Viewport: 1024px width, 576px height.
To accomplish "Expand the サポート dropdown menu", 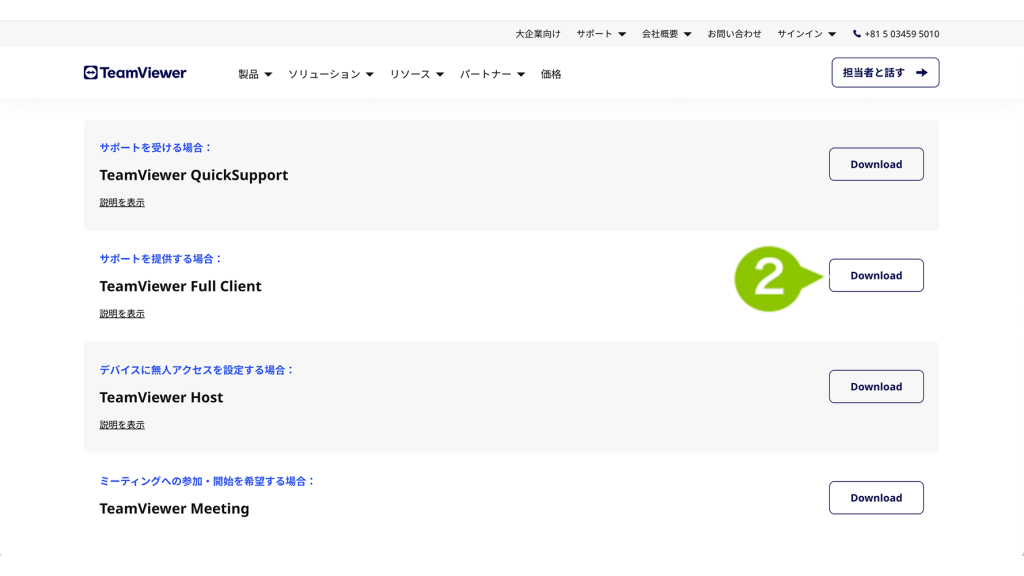I will [601, 34].
